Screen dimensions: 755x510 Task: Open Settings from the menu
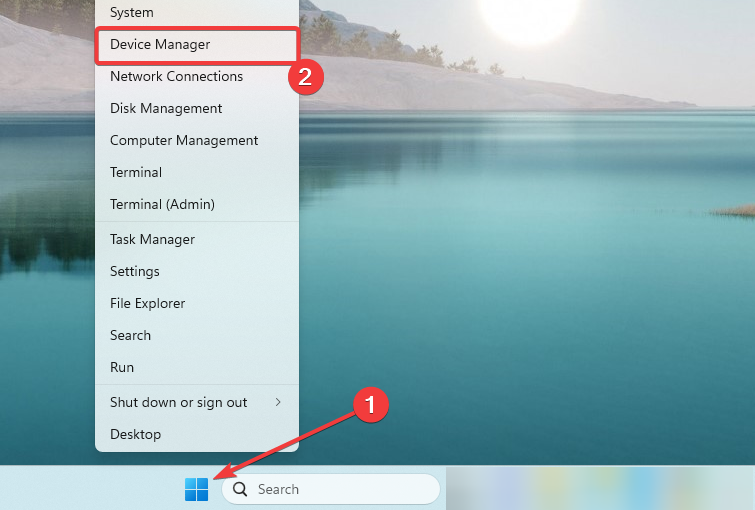click(x=197, y=271)
